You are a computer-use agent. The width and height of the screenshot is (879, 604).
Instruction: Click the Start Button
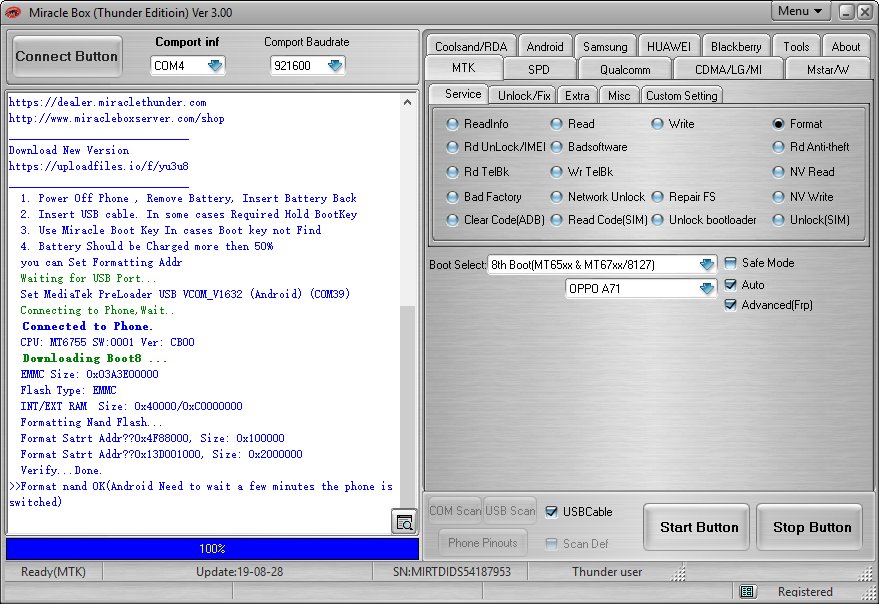click(698, 527)
